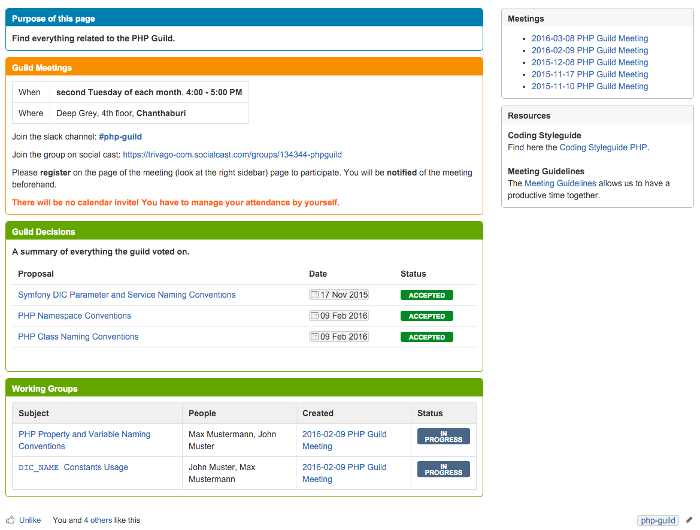Click calendar icon in 17 Nov 2015 date
Screen dimensions: 700x530
(x=314, y=295)
